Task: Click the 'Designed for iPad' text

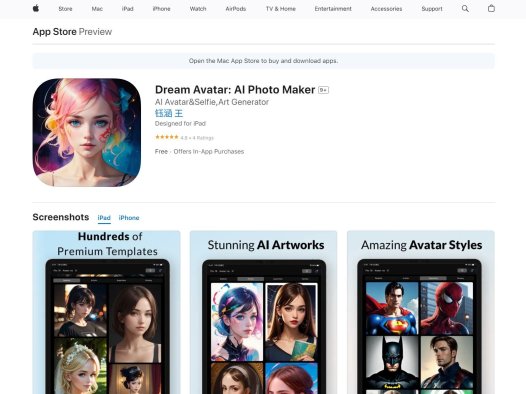Action: (x=180, y=123)
